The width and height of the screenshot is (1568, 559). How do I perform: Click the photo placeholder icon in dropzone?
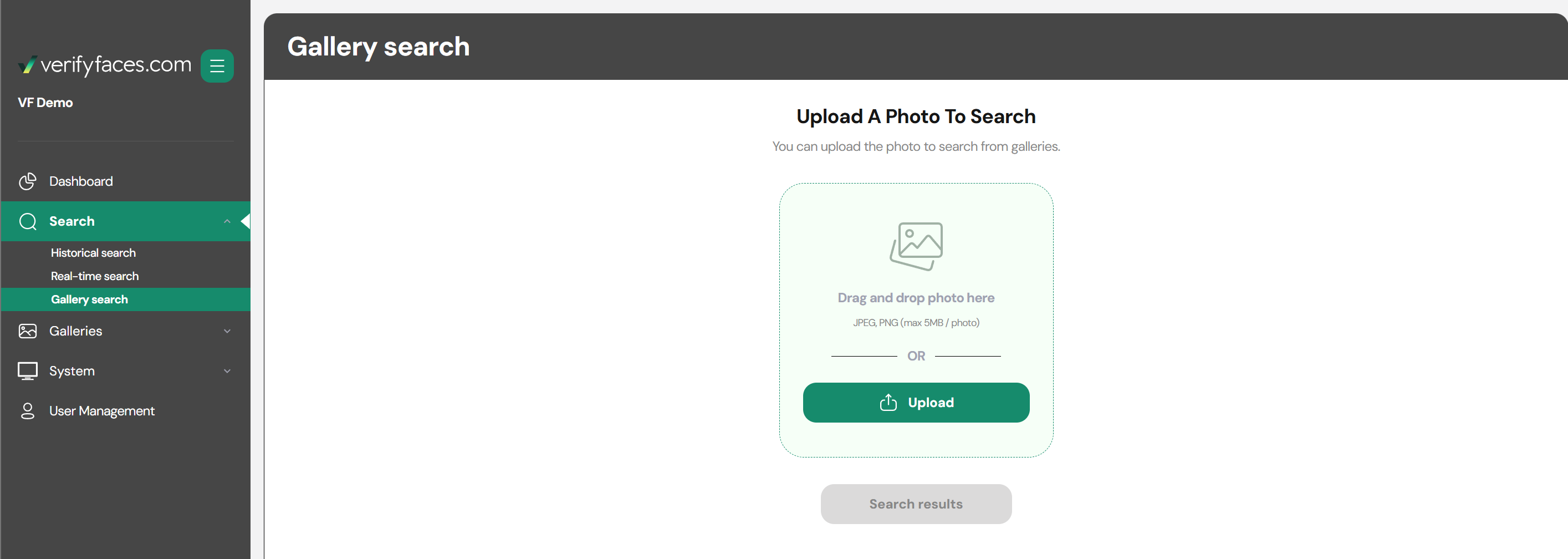[x=916, y=246]
